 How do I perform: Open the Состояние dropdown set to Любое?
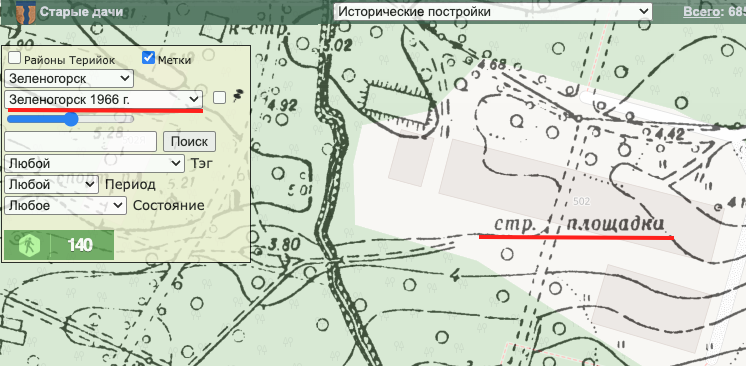tap(66, 205)
